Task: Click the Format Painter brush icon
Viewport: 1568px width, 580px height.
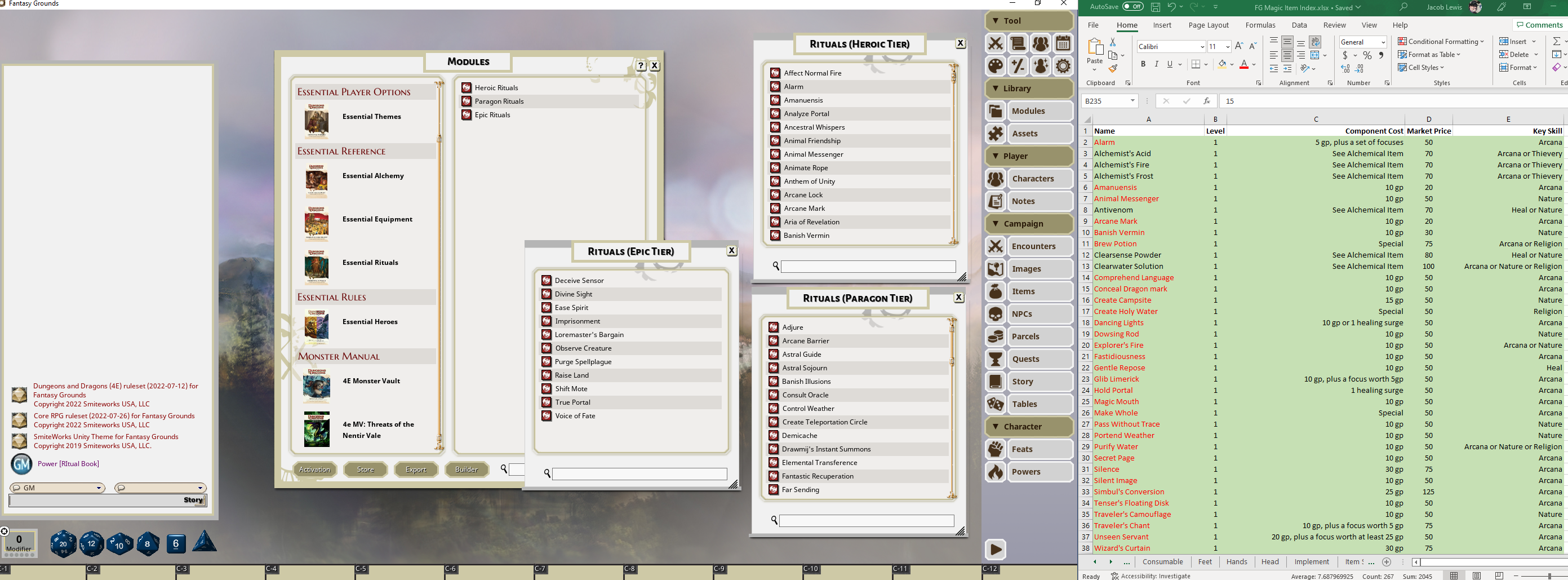Action: pos(1113,69)
